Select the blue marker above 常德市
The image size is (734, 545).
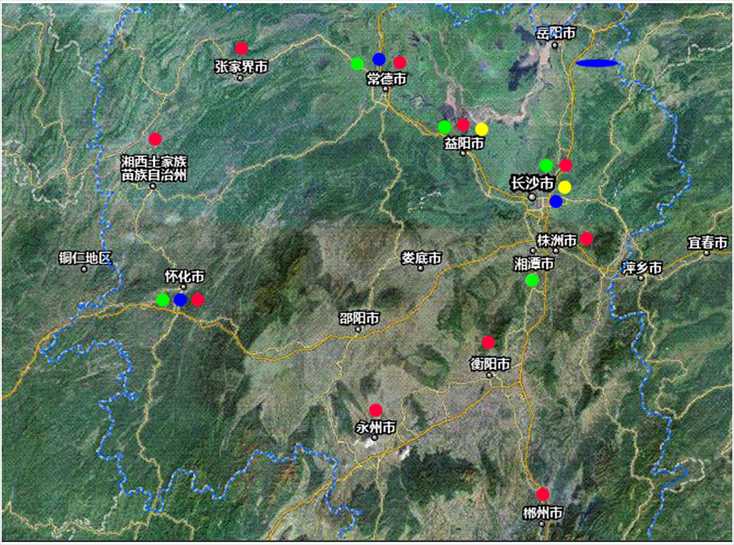(379, 59)
